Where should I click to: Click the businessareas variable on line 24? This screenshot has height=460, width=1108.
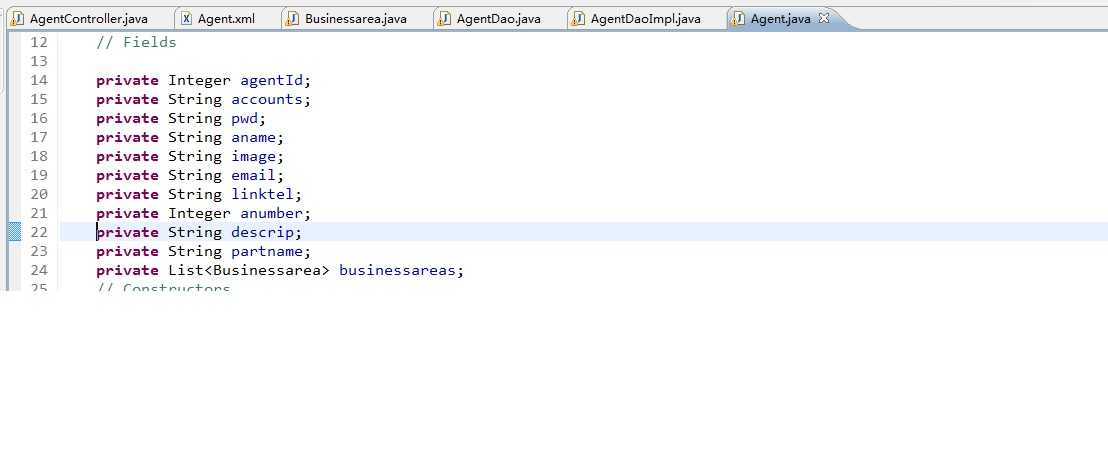pyautogui.click(x=399, y=270)
